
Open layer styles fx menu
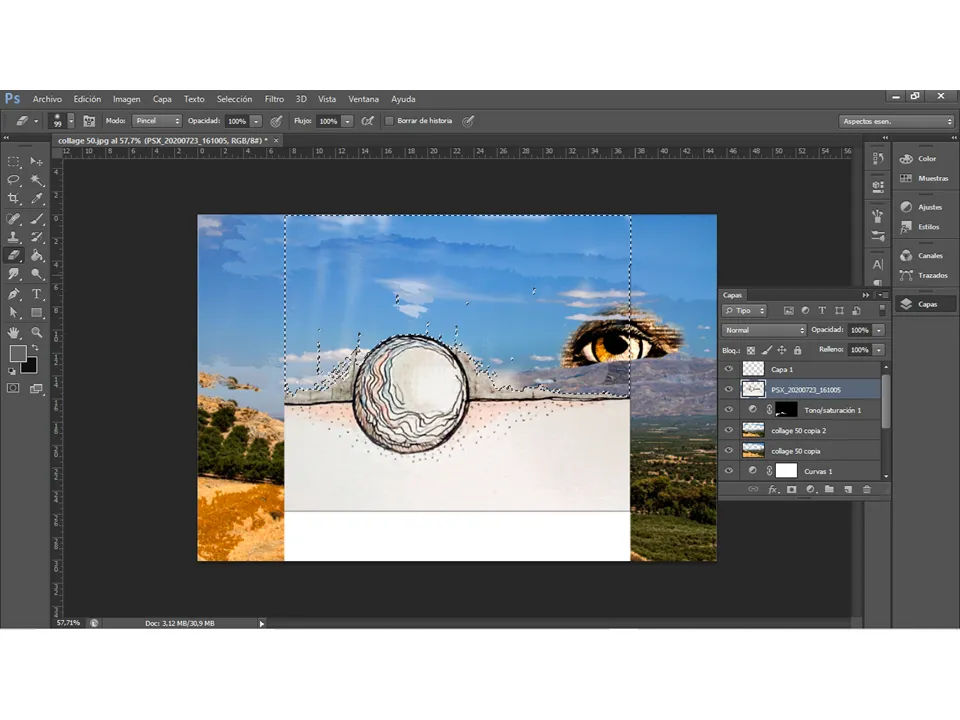[x=773, y=489]
